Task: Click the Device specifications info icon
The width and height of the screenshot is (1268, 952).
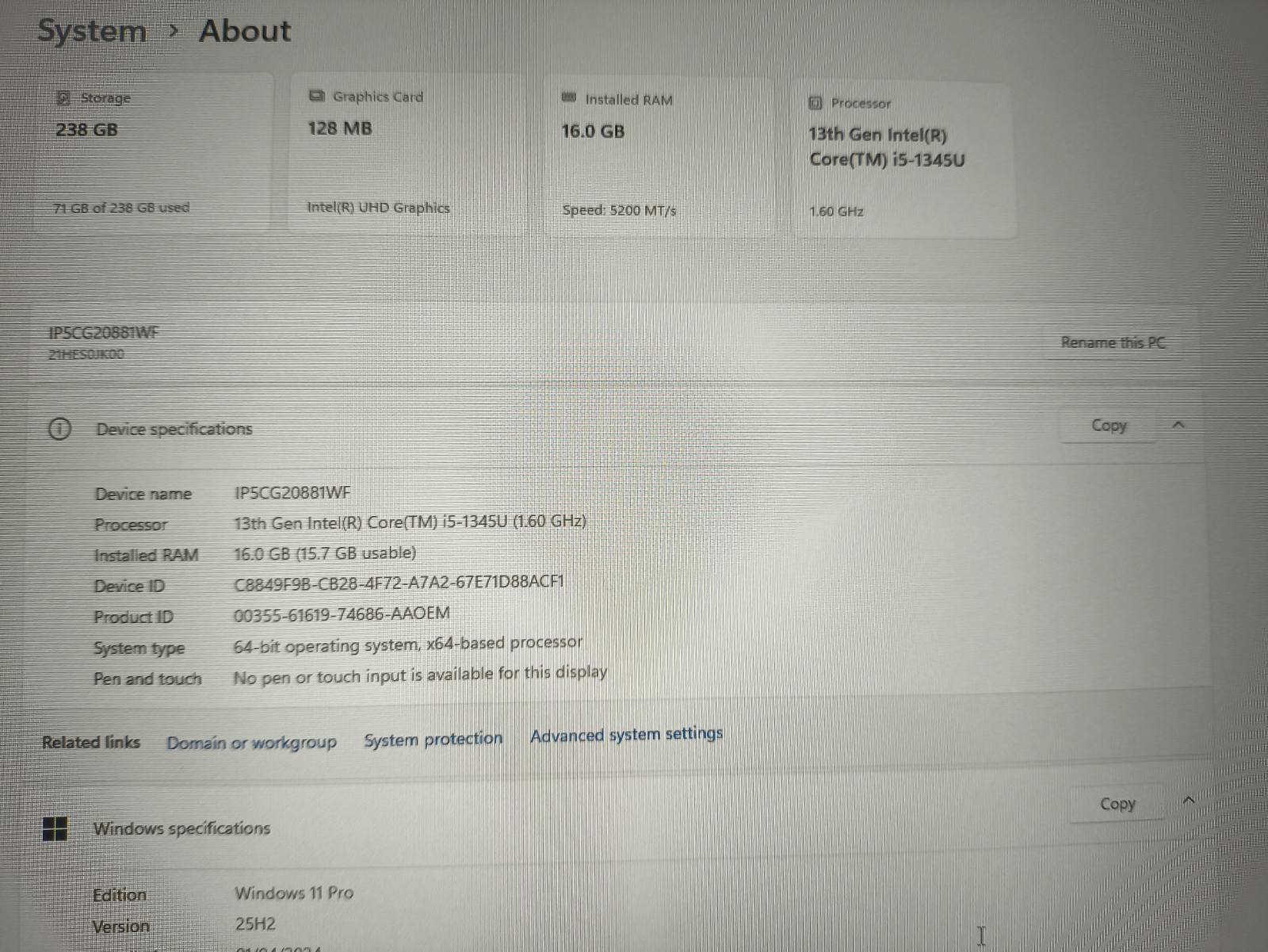Action: (59, 429)
